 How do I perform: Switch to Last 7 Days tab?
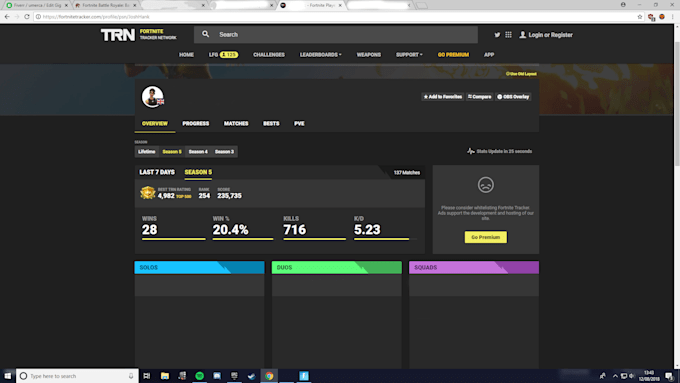157,172
